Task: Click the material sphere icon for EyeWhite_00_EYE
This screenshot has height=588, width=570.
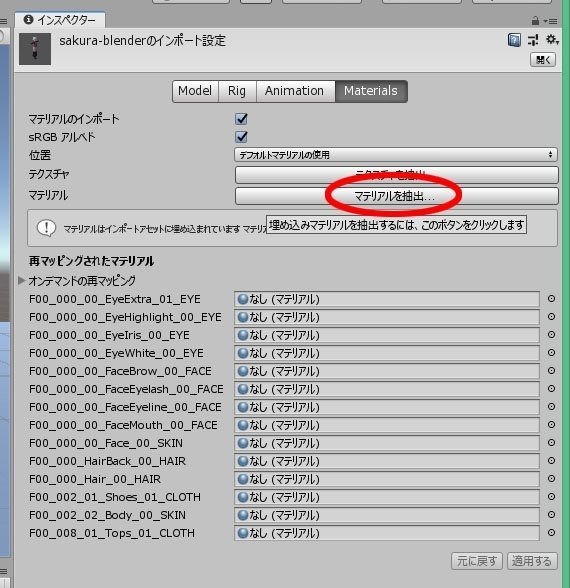Action: tap(243, 353)
